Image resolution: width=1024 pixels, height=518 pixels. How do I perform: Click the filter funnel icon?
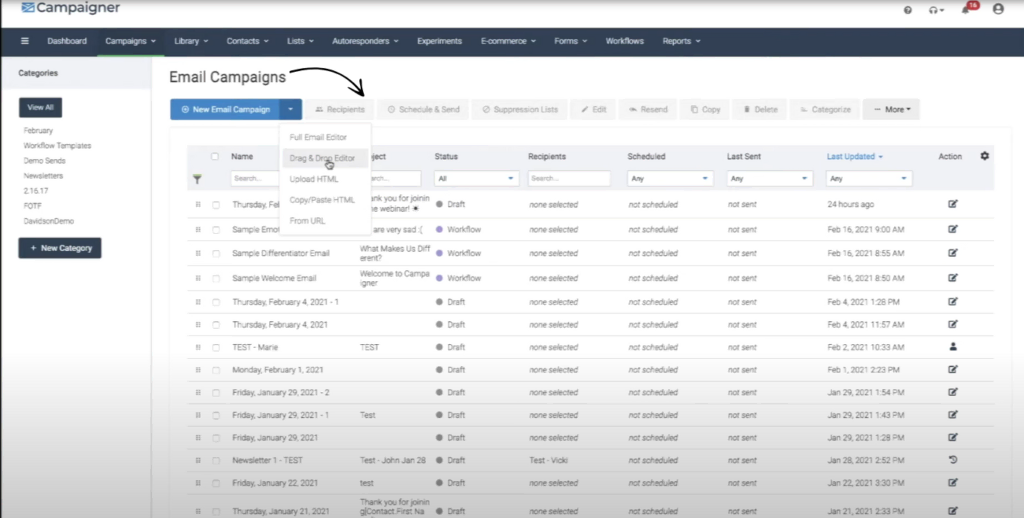(197, 179)
